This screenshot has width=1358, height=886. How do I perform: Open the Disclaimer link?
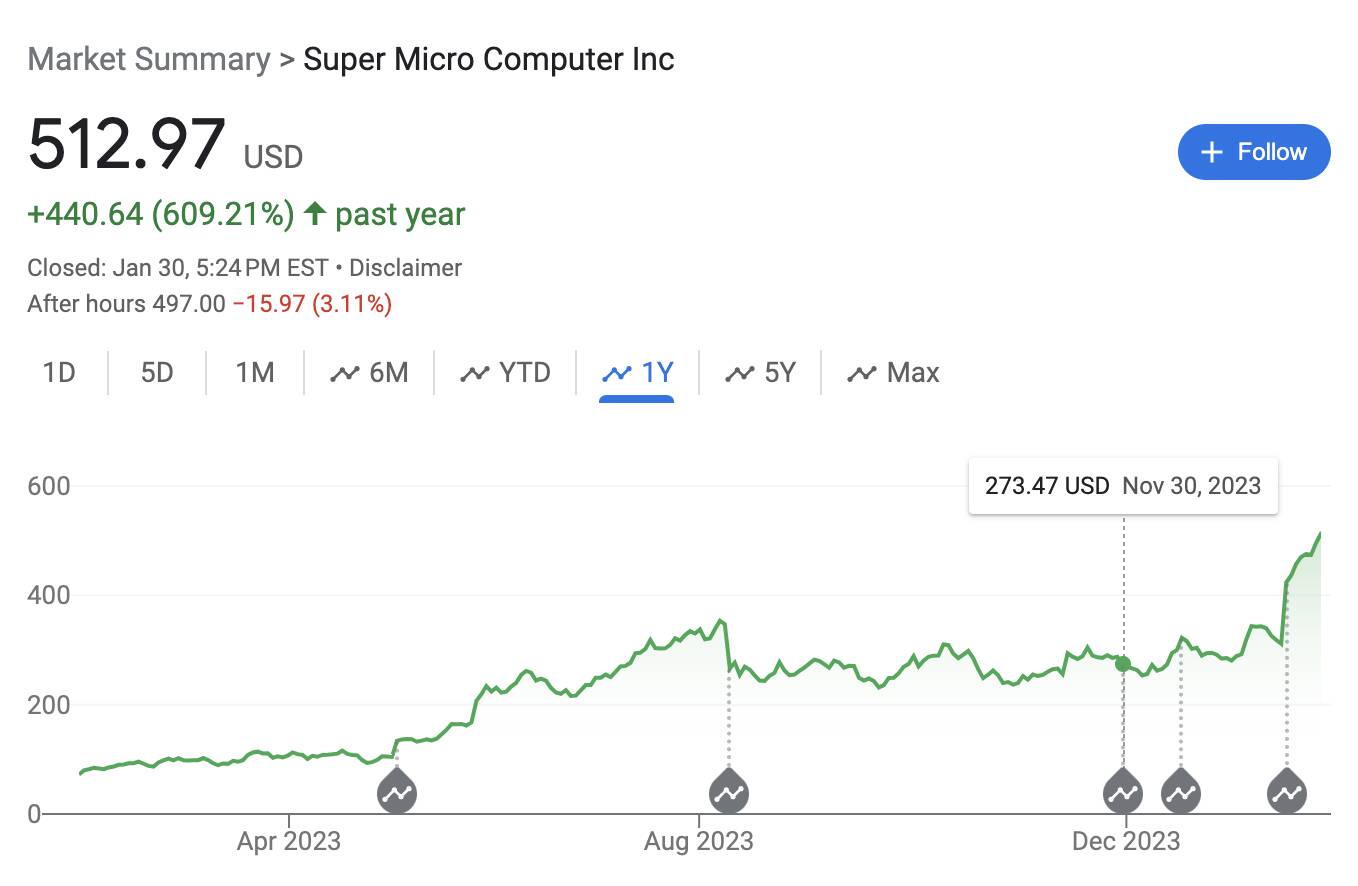pyautogui.click(x=405, y=268)
